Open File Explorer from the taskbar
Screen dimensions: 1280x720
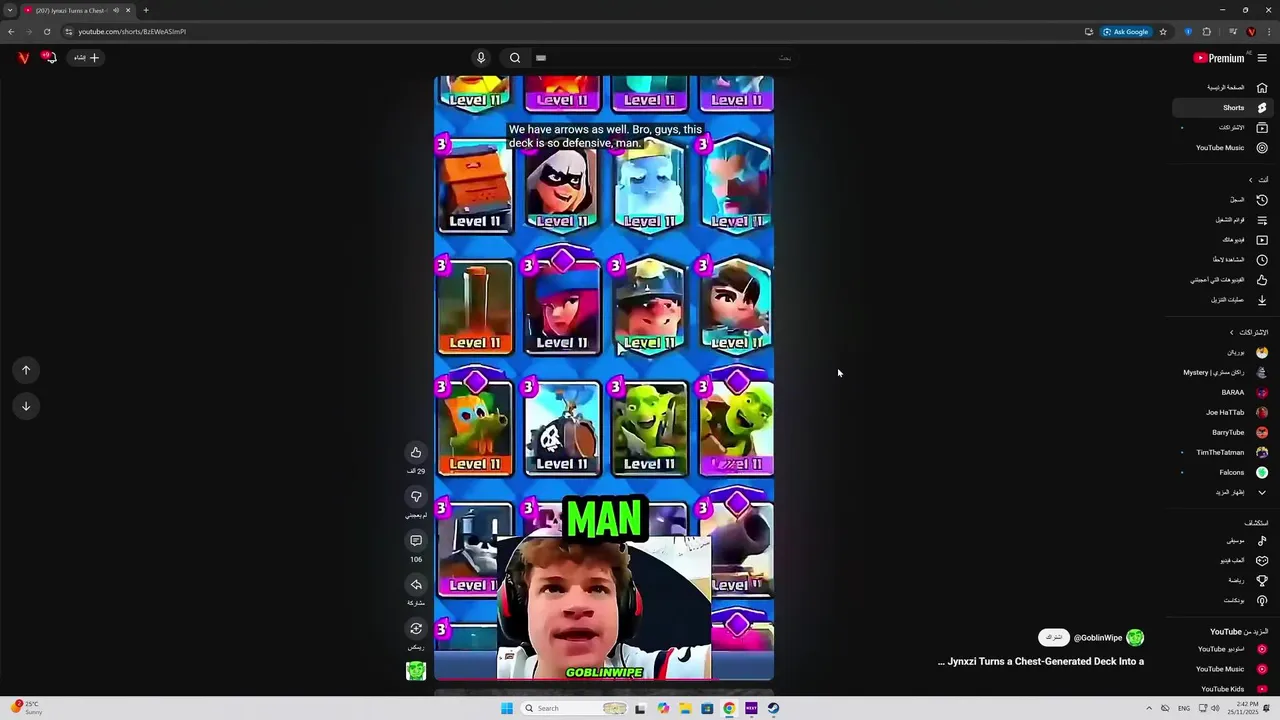(685, 708)
